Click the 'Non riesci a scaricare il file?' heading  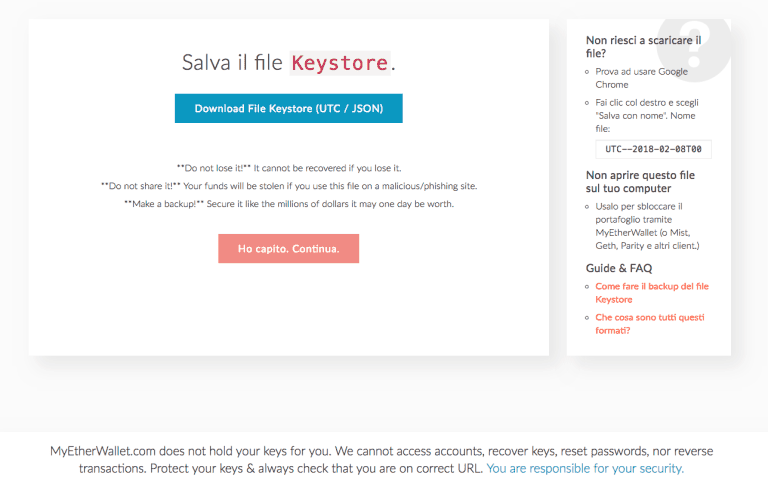pos(643,47)
